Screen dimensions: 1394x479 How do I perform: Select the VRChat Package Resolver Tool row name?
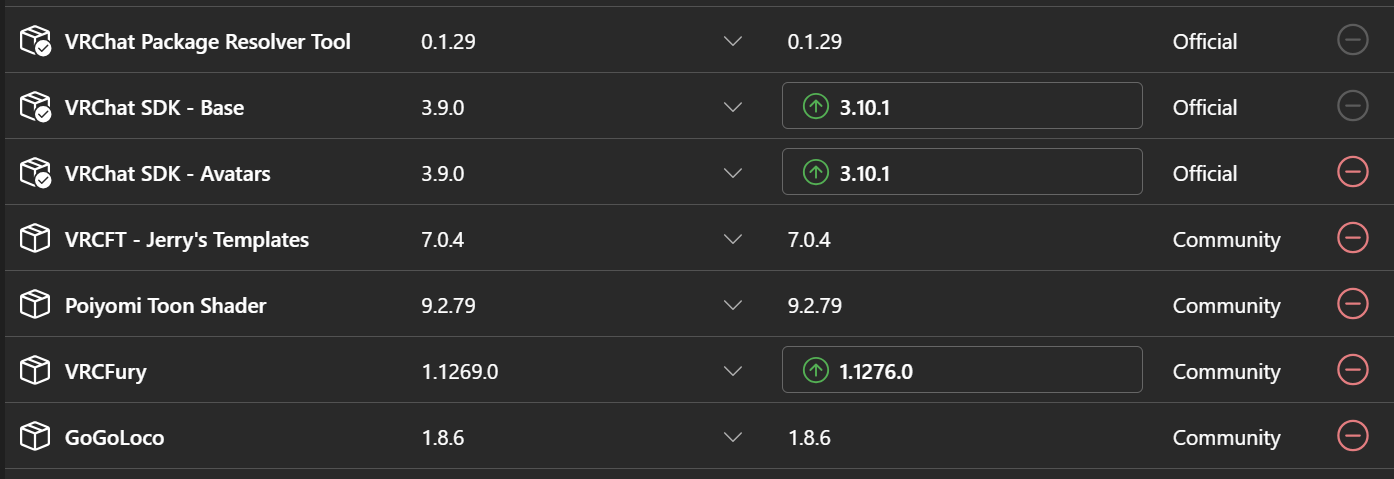[x=207, y=42]
